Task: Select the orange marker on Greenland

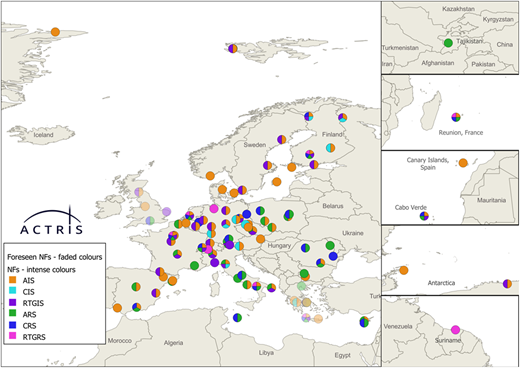Action: [x=55, y=32]
